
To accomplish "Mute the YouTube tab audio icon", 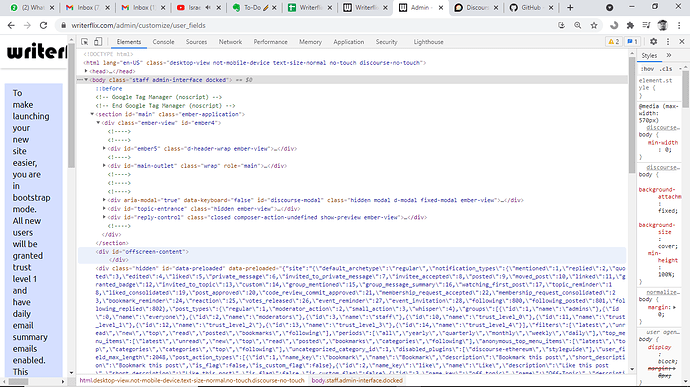I will click(208, 7).
